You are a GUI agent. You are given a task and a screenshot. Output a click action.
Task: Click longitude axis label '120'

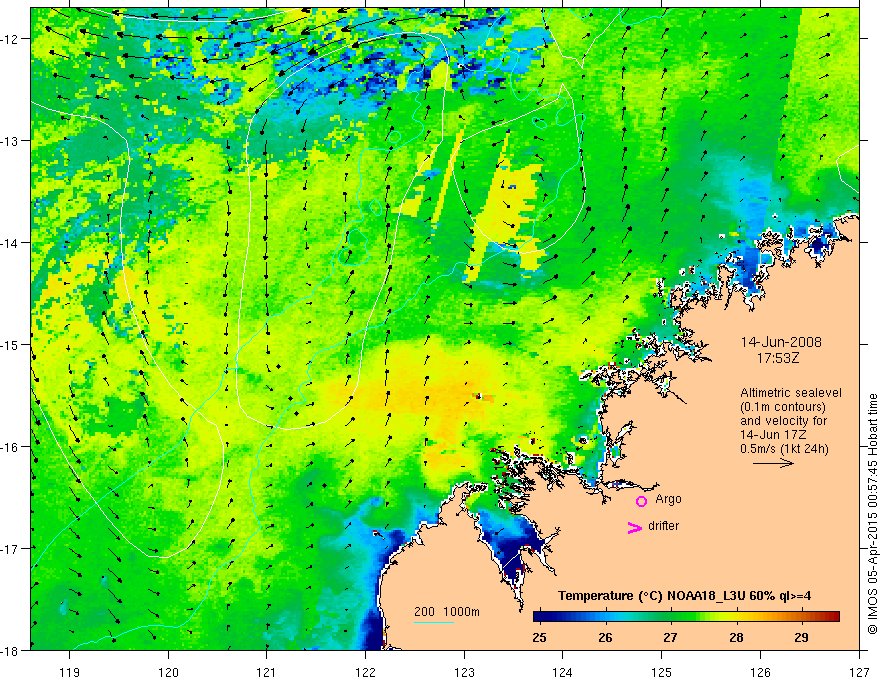(168, 672)
